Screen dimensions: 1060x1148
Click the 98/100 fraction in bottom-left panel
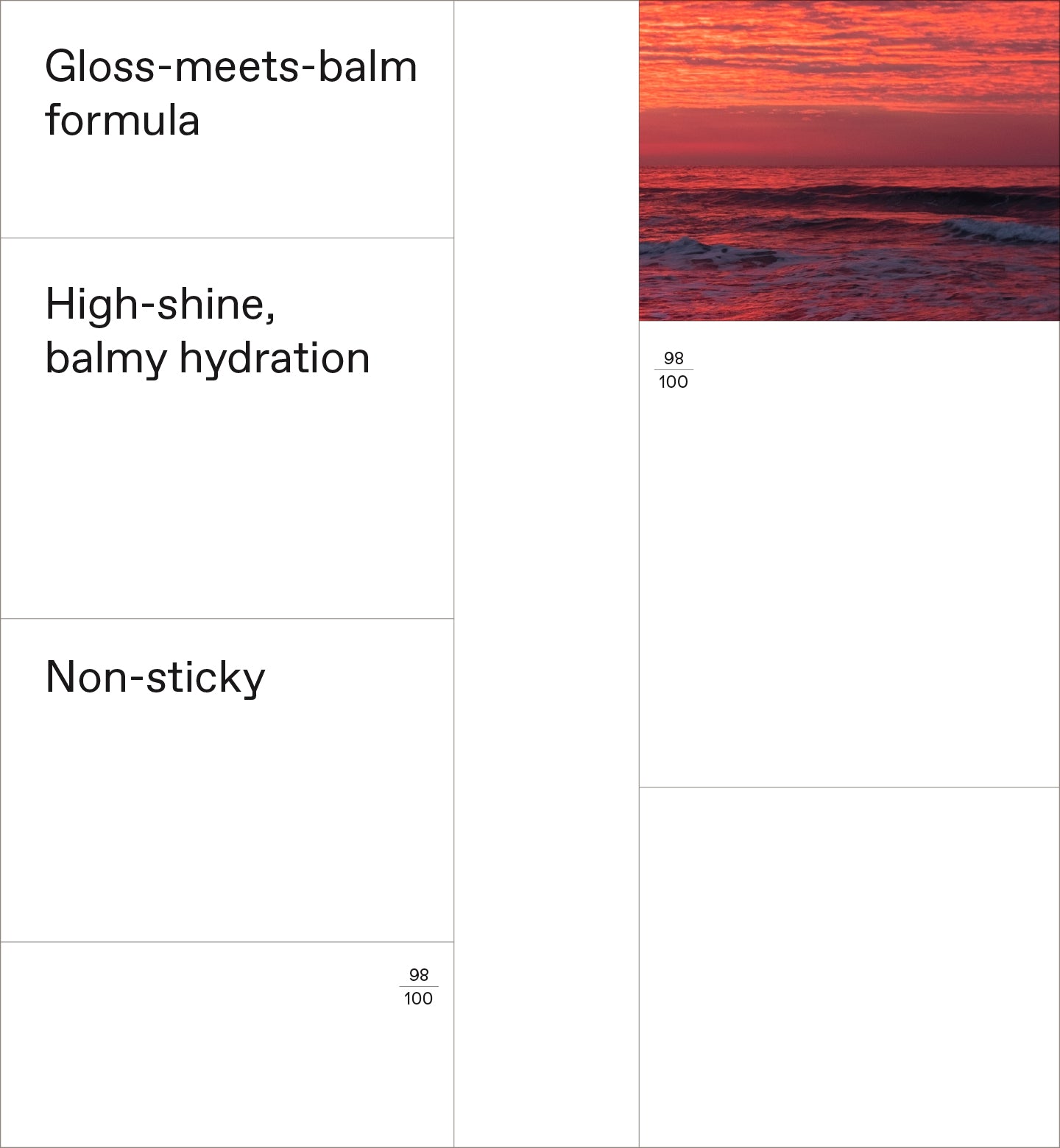tap(418, 987)
